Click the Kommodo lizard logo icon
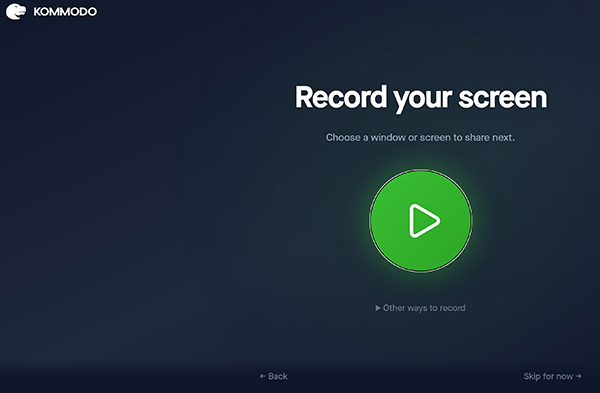This screenshot has height=393, width=600. (x=16, y=11)
